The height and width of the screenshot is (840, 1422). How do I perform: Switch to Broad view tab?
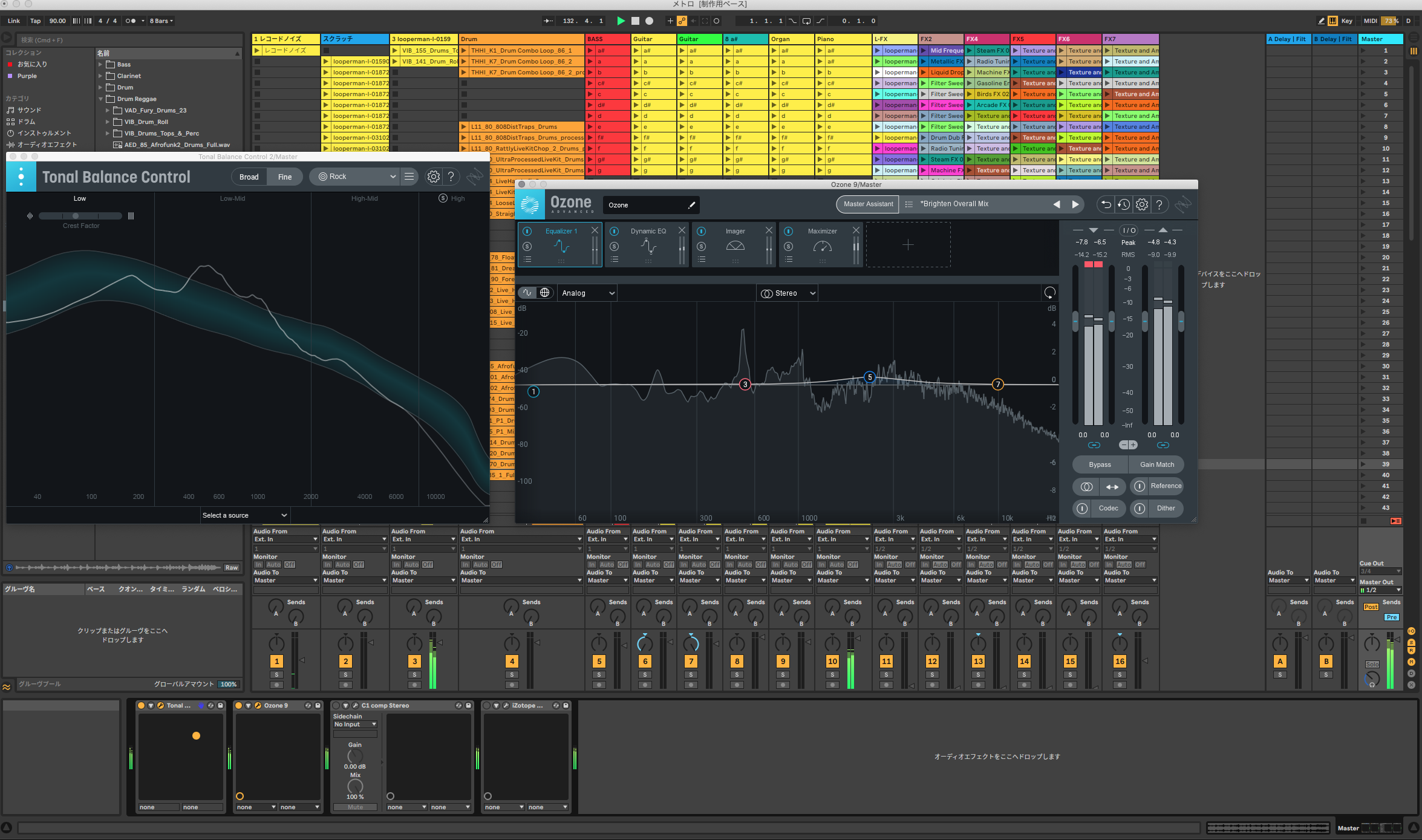(249, 177)
